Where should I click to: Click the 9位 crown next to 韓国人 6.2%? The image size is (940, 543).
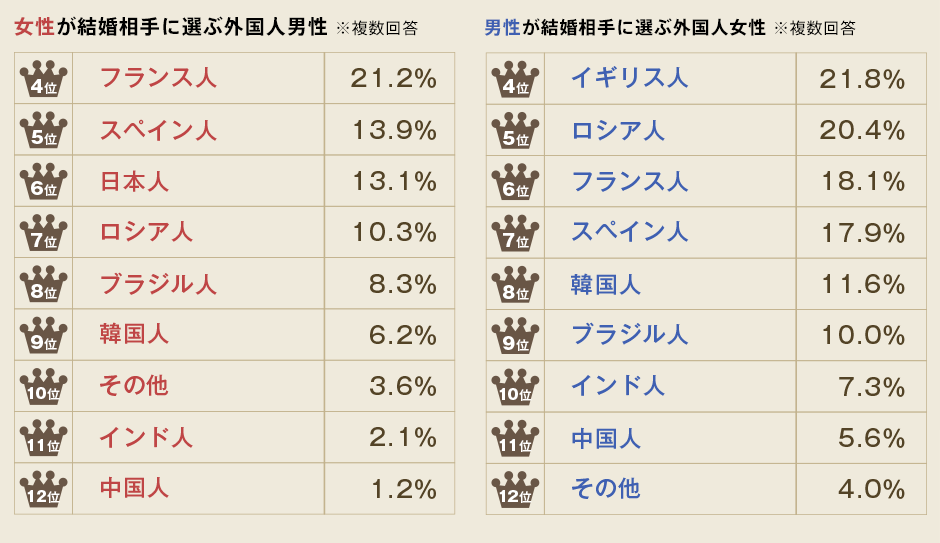tap(43, 335)
